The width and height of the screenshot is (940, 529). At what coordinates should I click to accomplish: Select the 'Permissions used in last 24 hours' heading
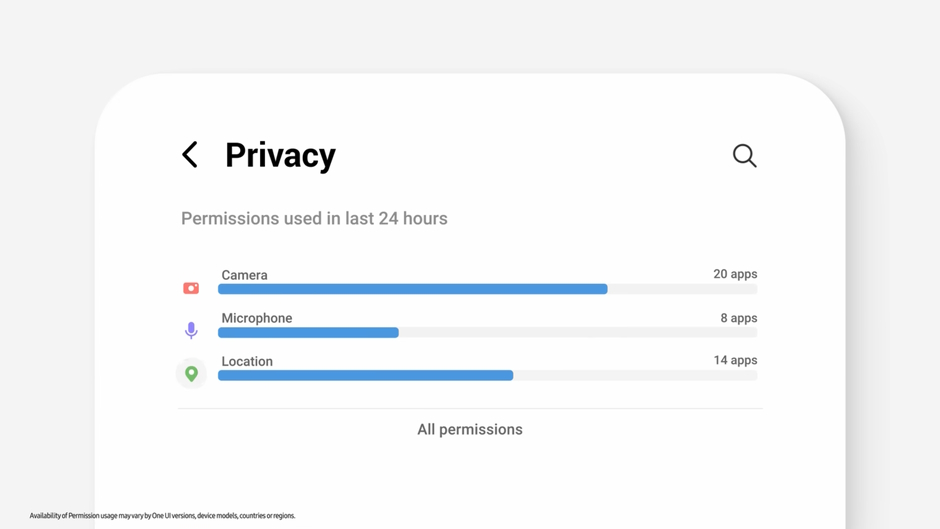pyautogui.click(x=314, y=218)
